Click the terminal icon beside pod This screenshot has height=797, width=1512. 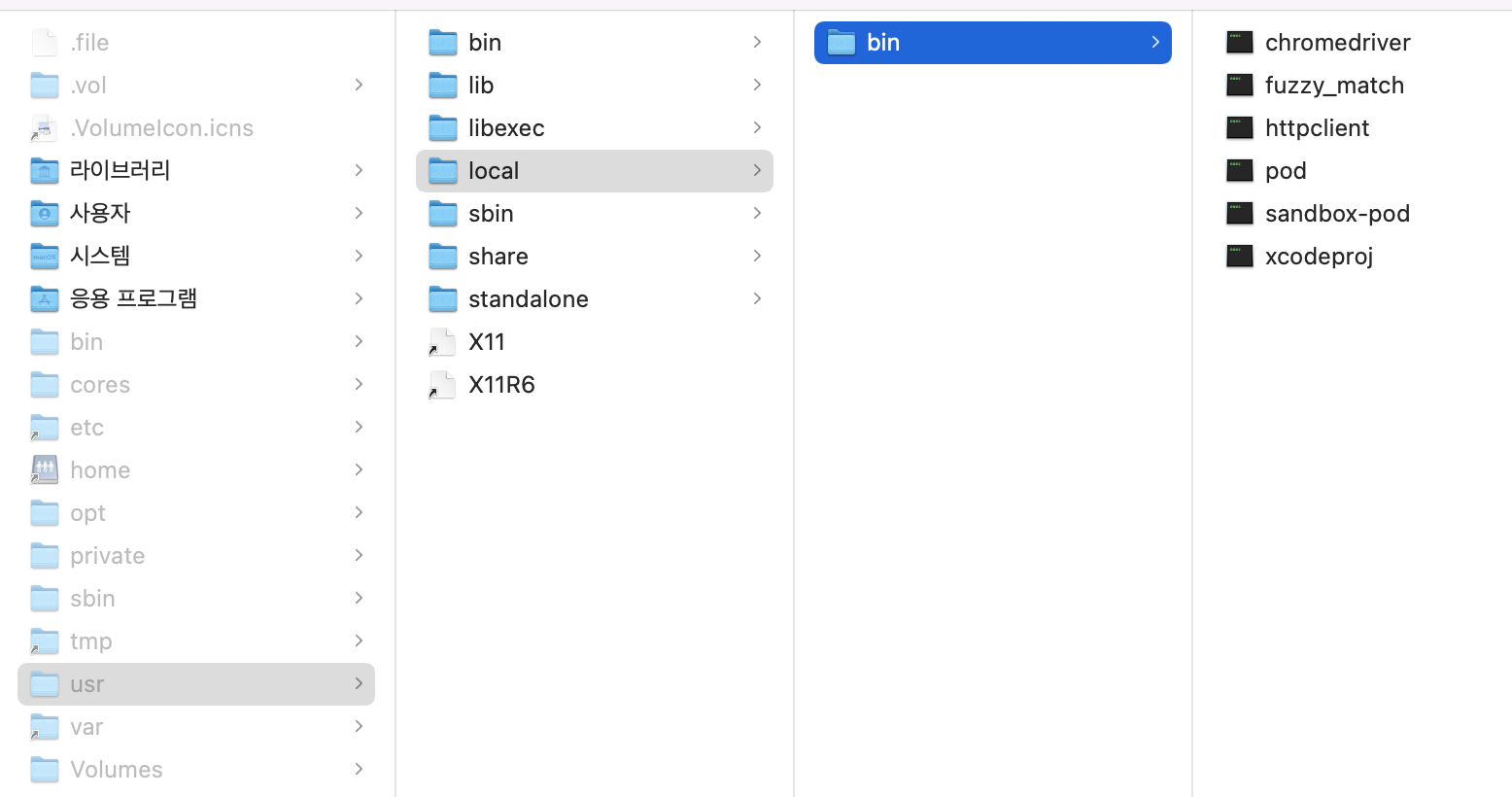(1239, 170)
